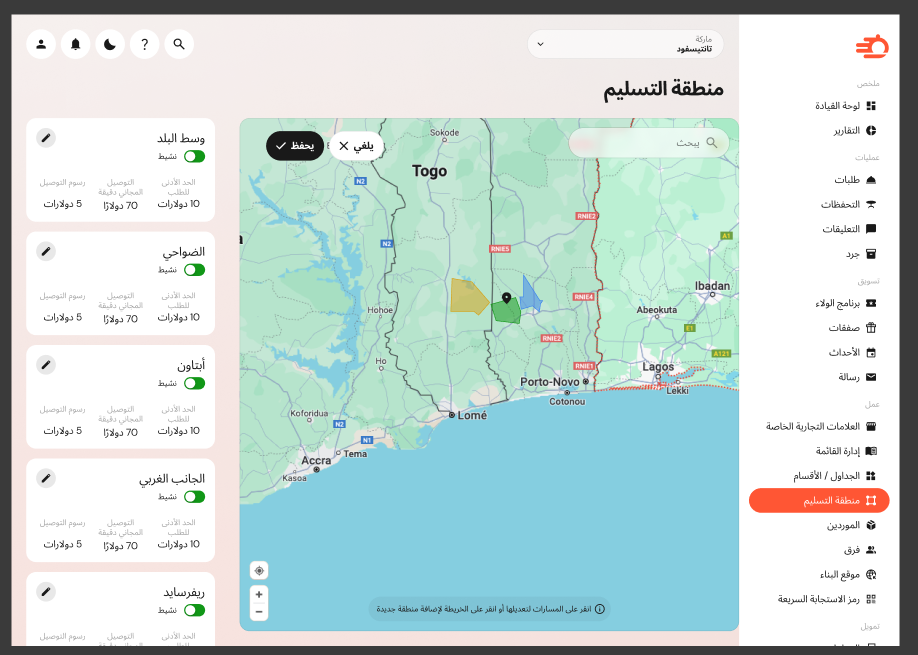Select the yellow delivery zone polygon
The height and width of the screenshot is (655, 918).
[467, 297]
